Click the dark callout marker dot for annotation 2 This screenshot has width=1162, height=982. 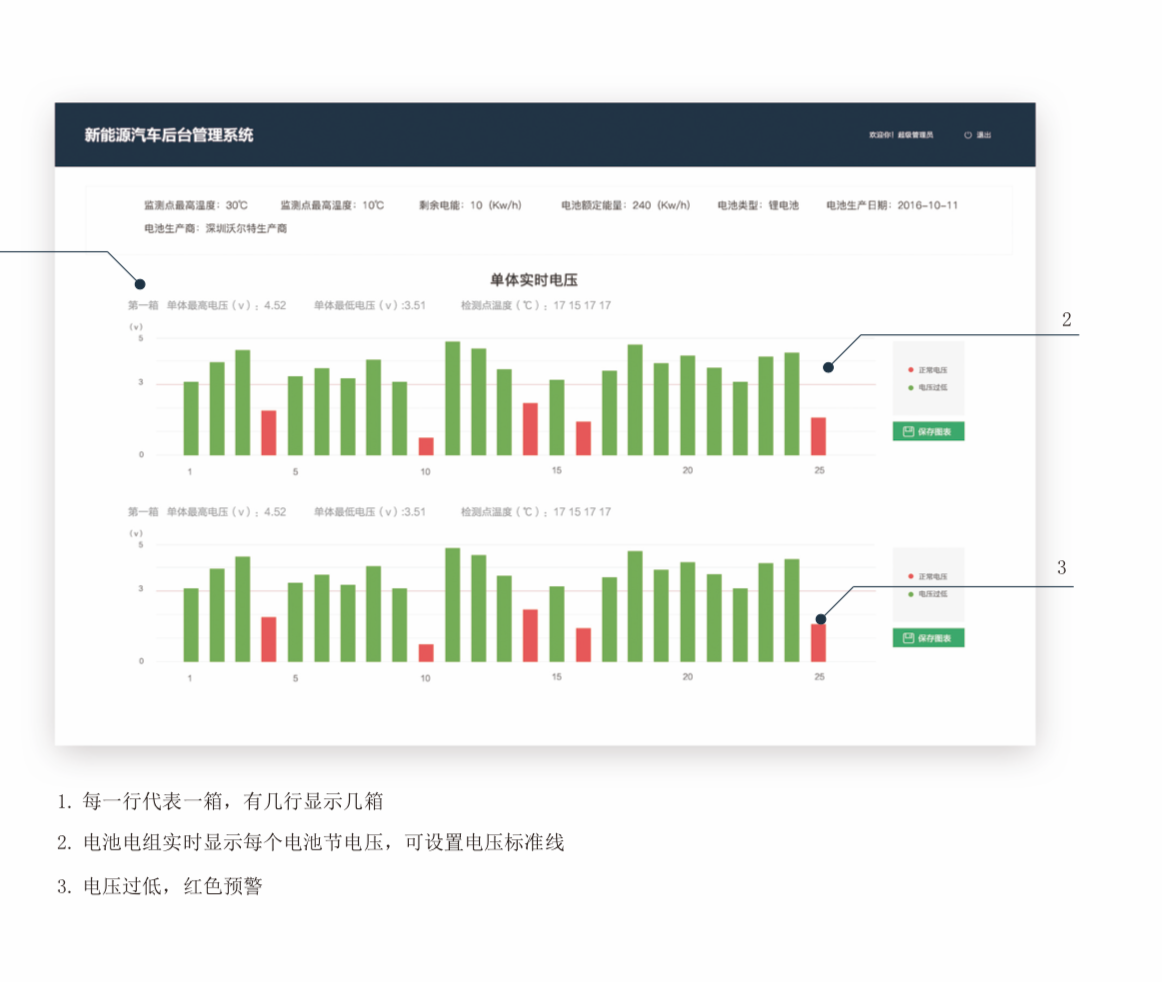(x=828, y=368)
